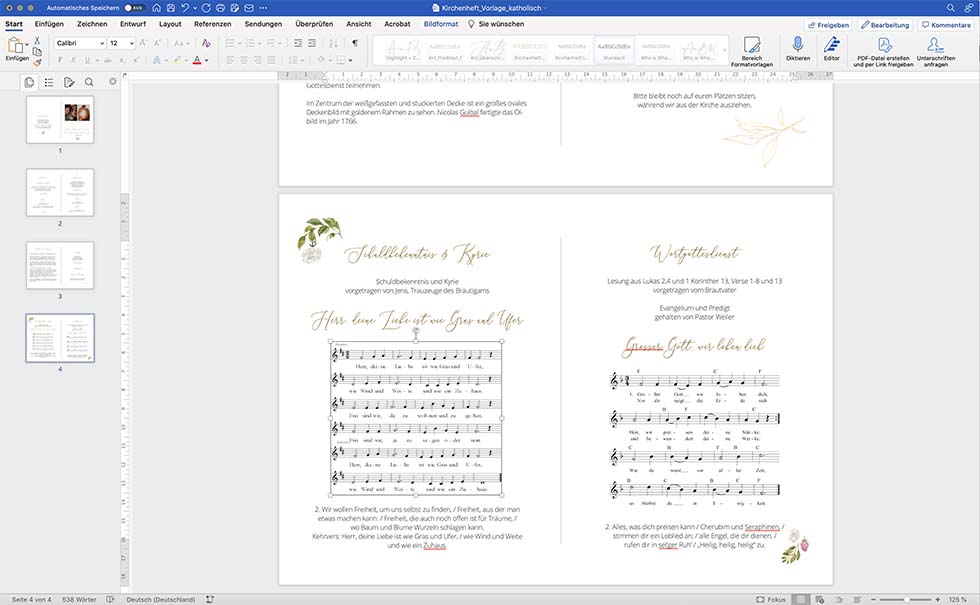
Task: Open the search tab in navigation pane
Action: tap(89, 82)
